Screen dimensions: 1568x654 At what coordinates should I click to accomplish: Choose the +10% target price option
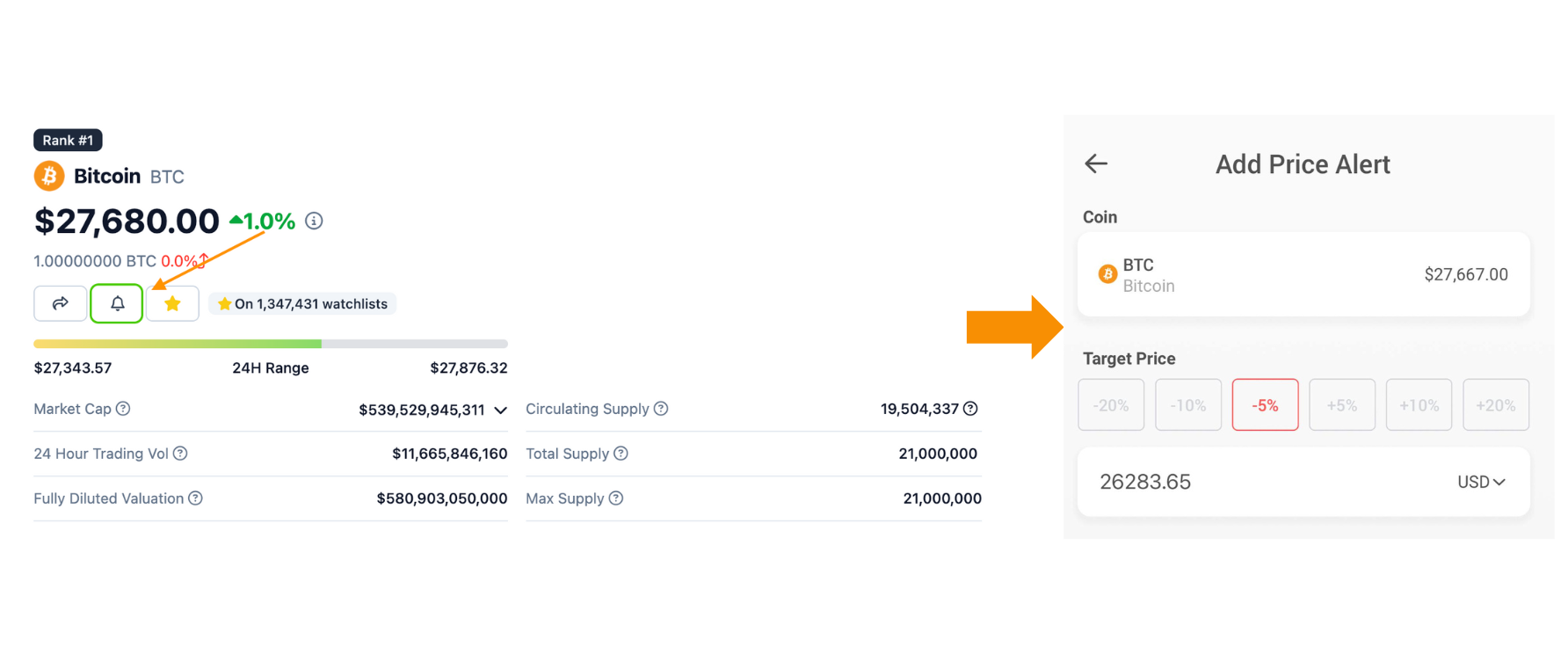click(x=1419, y=405)
